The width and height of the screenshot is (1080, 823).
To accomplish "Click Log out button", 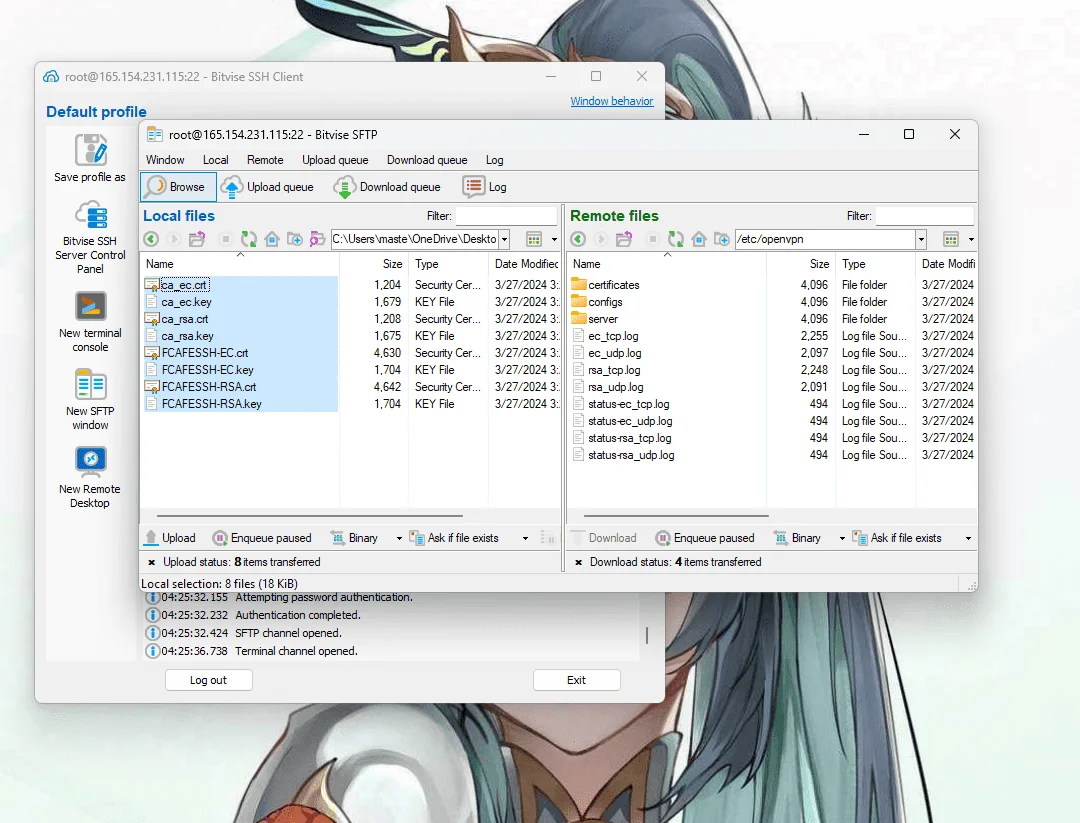I will [x=209, y=680].
